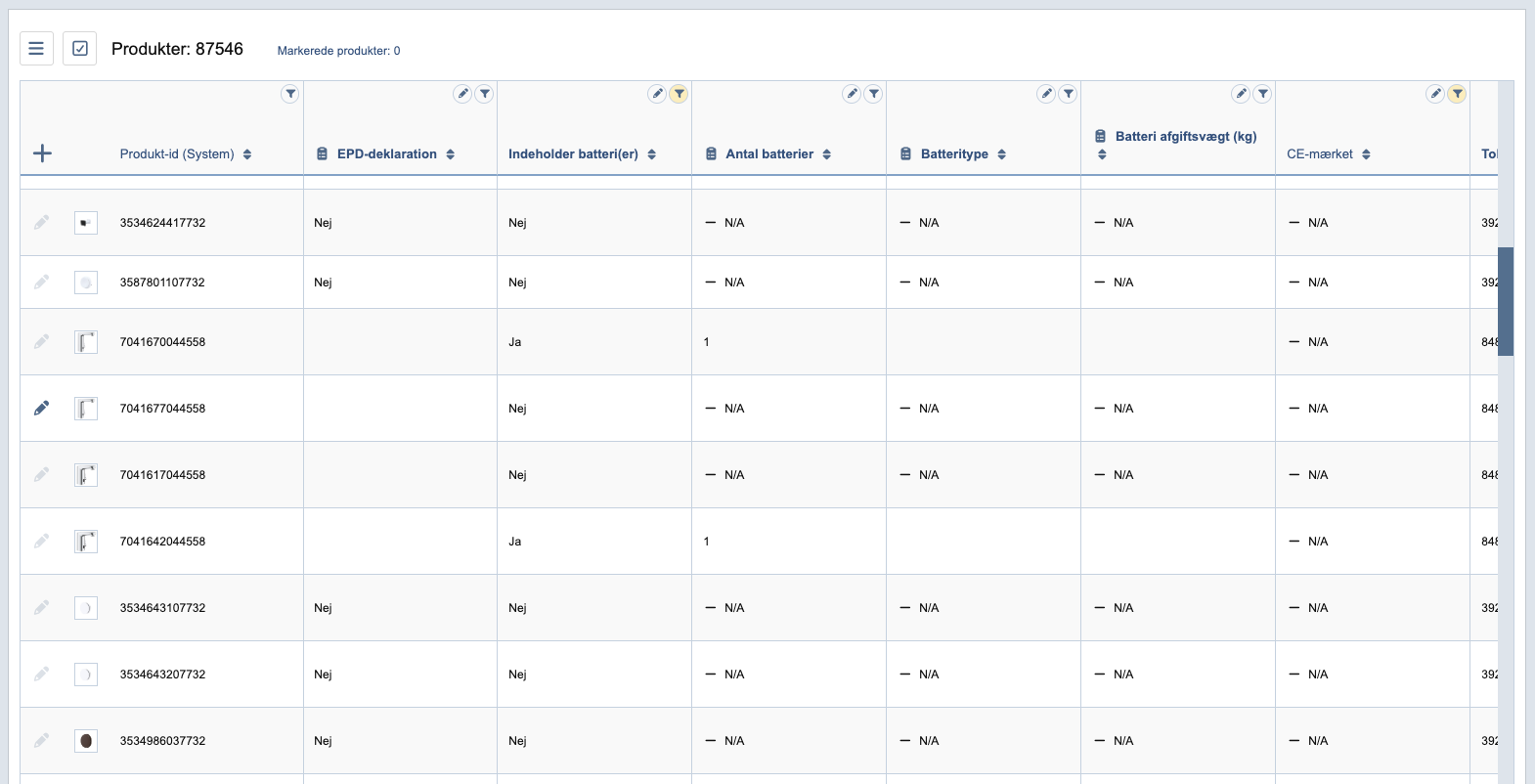
Task: Edit the EPD-deklaration column with its pencil icon
Action: click(462, 94)
